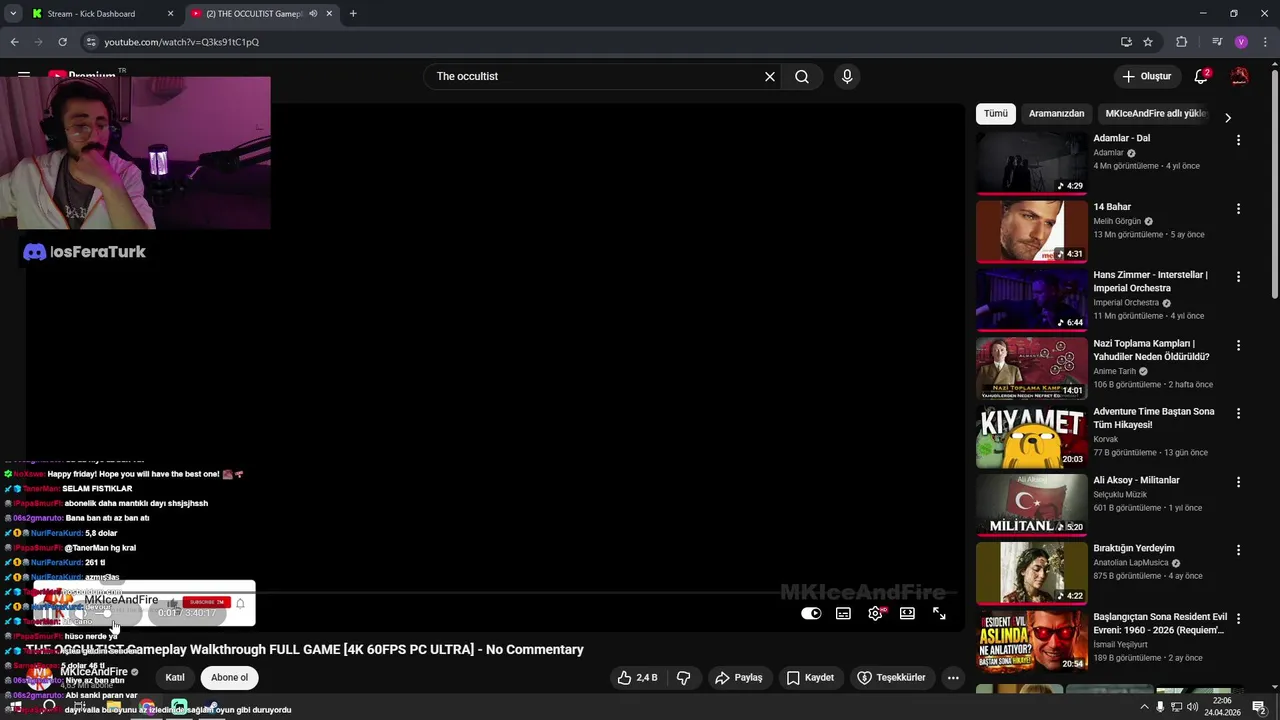Viewport: 1280px width, 720px height.
Task: Click the Katıl join button
Action: pyautogui.click(x=175, y=677)
